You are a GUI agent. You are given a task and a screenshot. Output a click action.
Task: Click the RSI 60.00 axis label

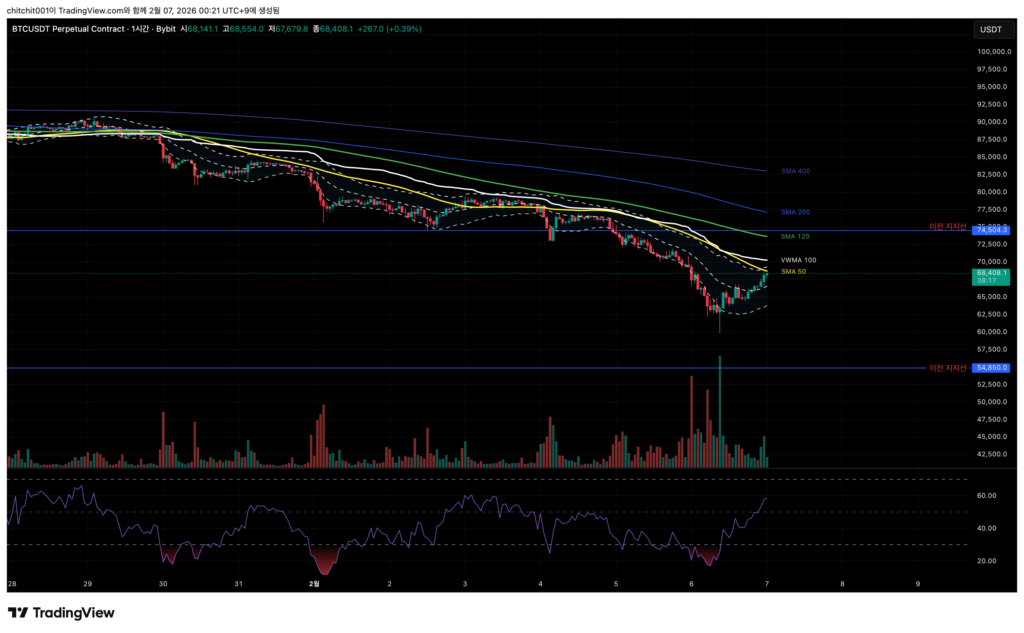tap(985, 496)
